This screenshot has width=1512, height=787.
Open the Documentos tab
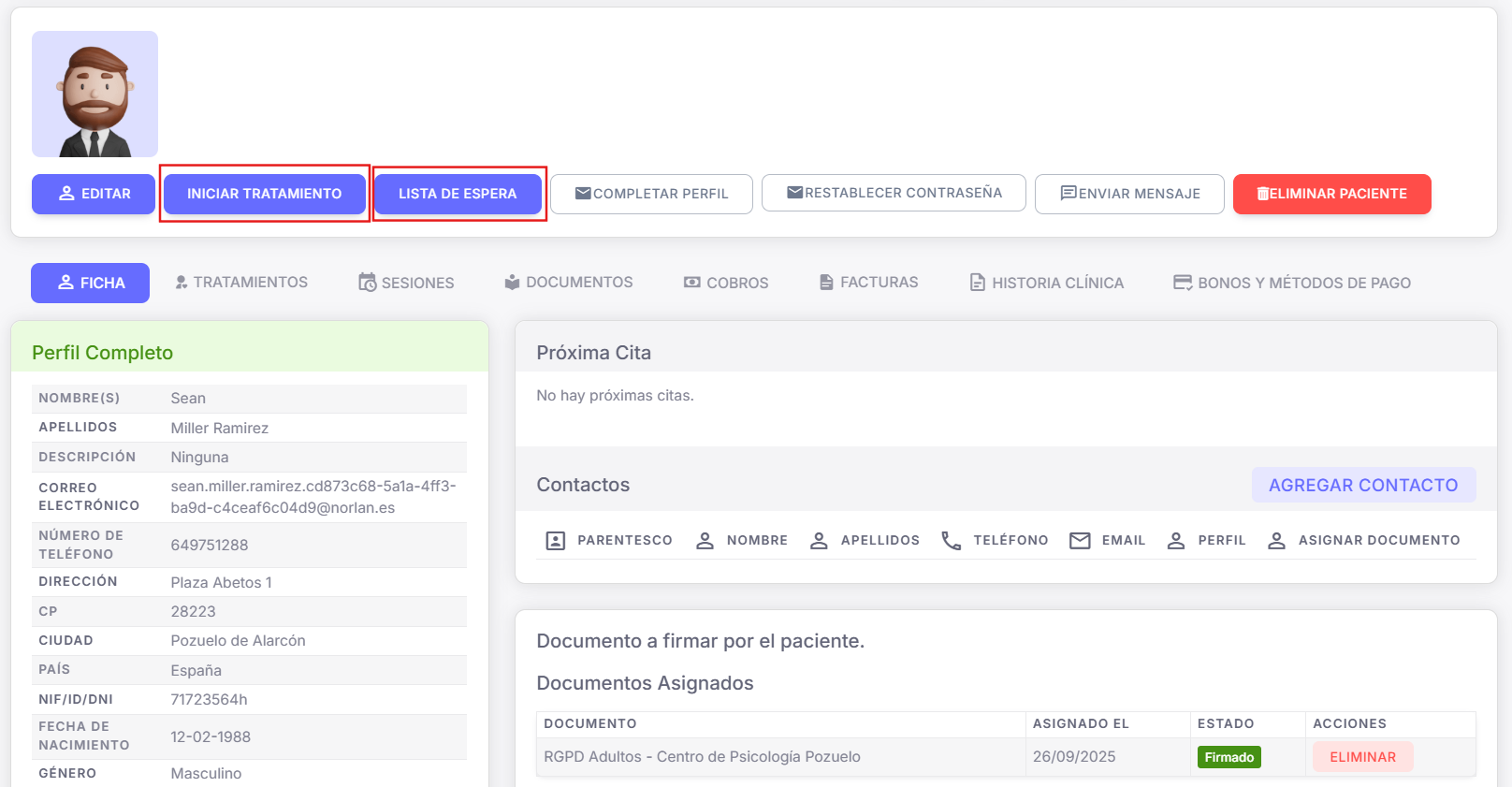click(569, 283)
